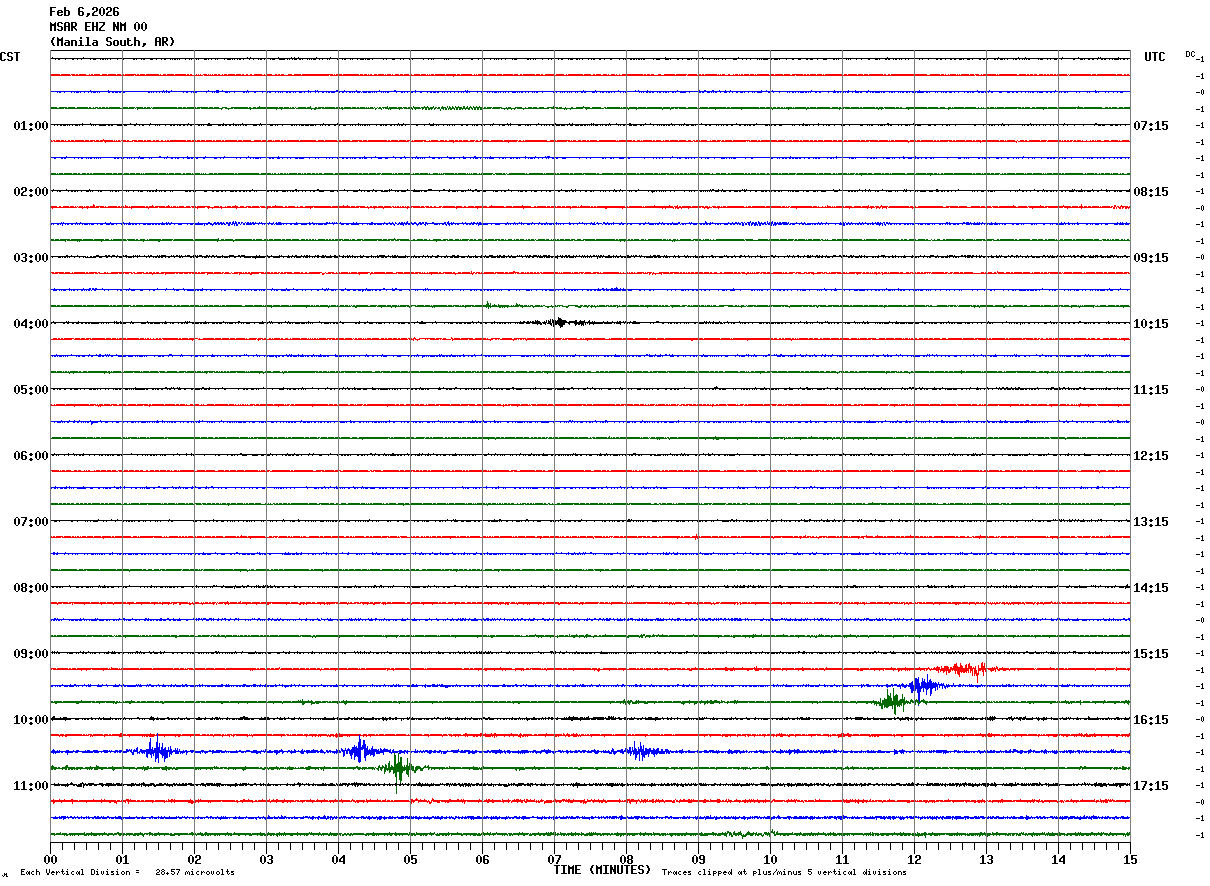Select the 09:00 CST time marker
The image size is (1210, 886).
30,654
